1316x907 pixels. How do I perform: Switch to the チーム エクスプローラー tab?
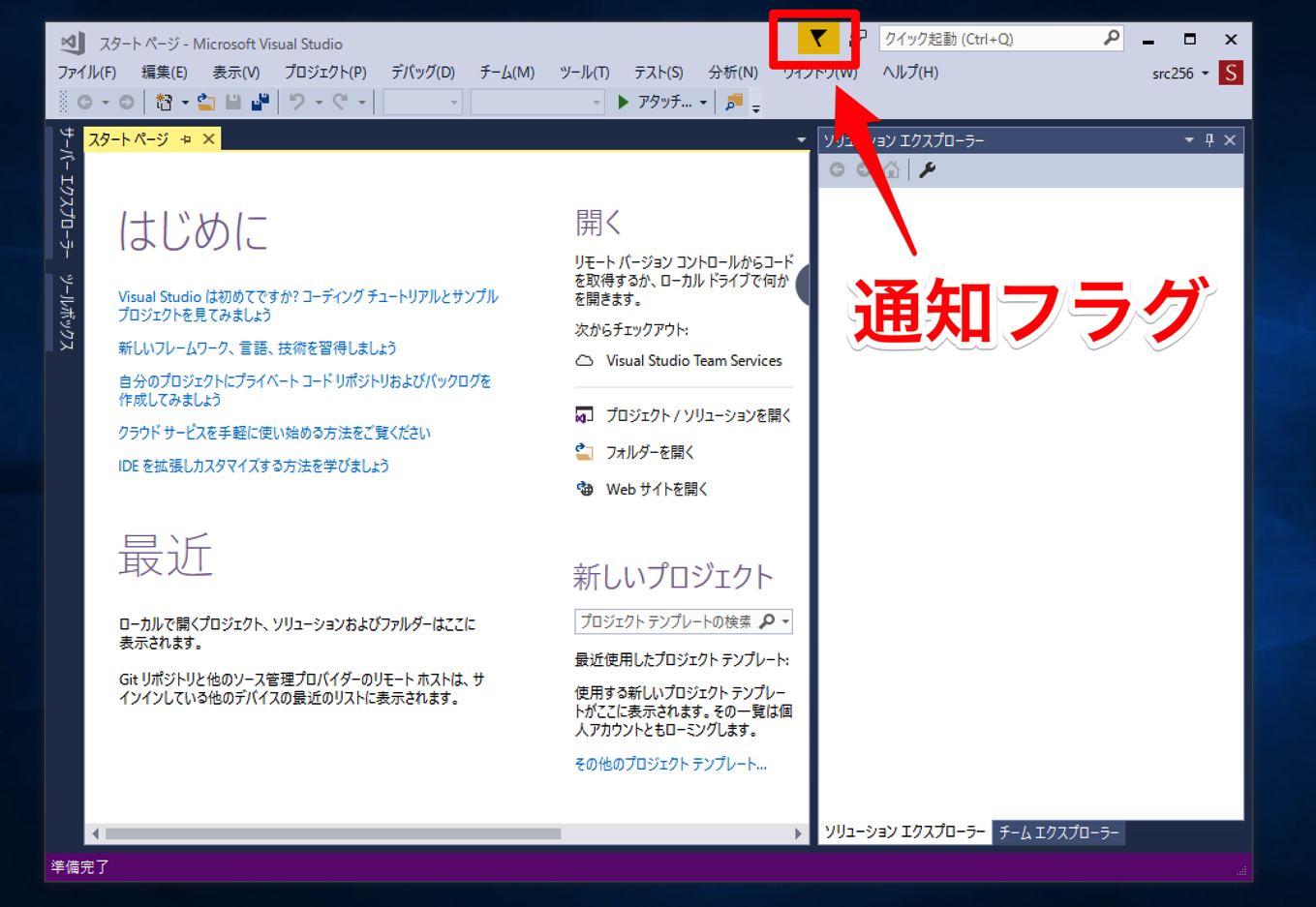point(1058,832)
